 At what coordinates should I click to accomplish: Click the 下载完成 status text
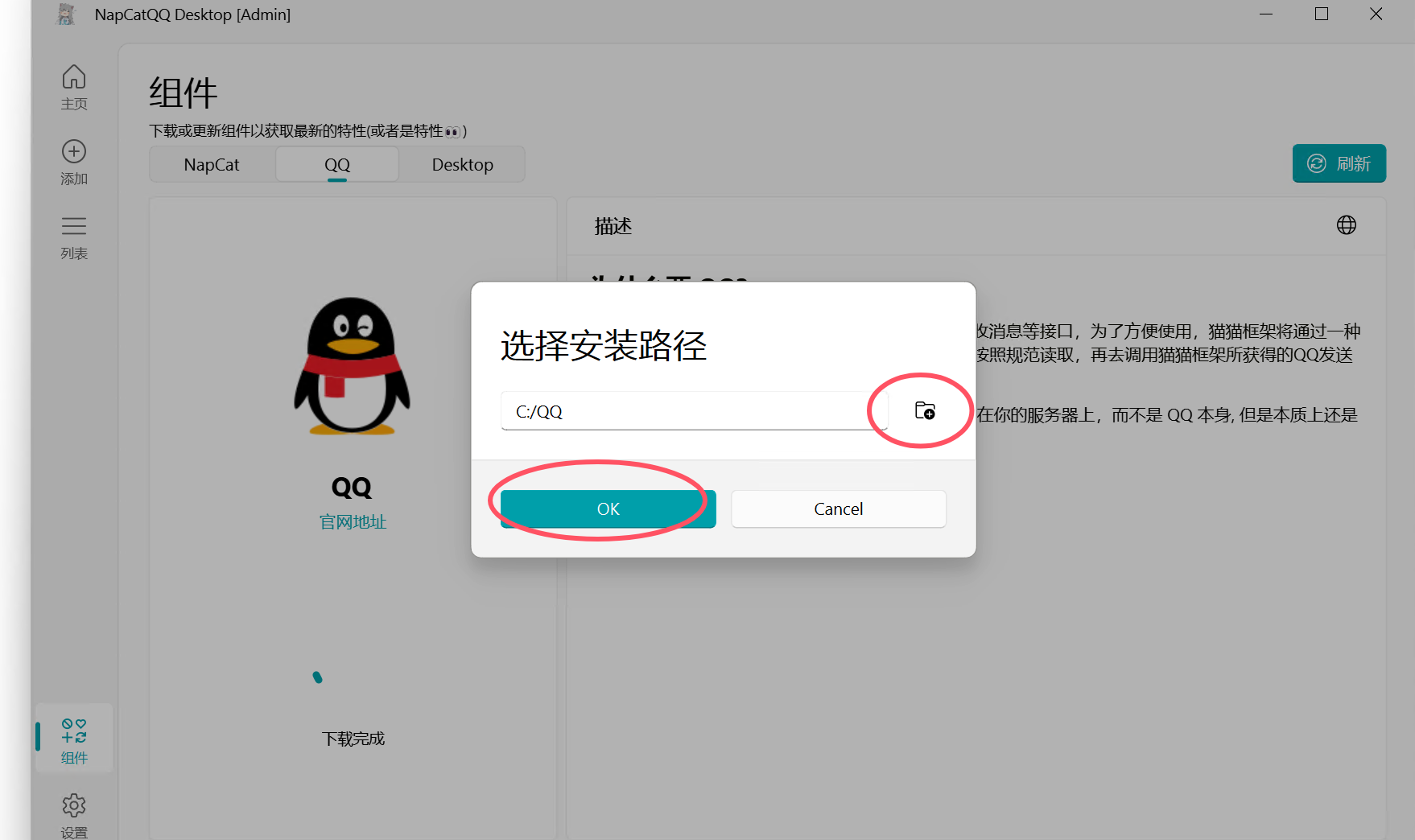(353, 739)
